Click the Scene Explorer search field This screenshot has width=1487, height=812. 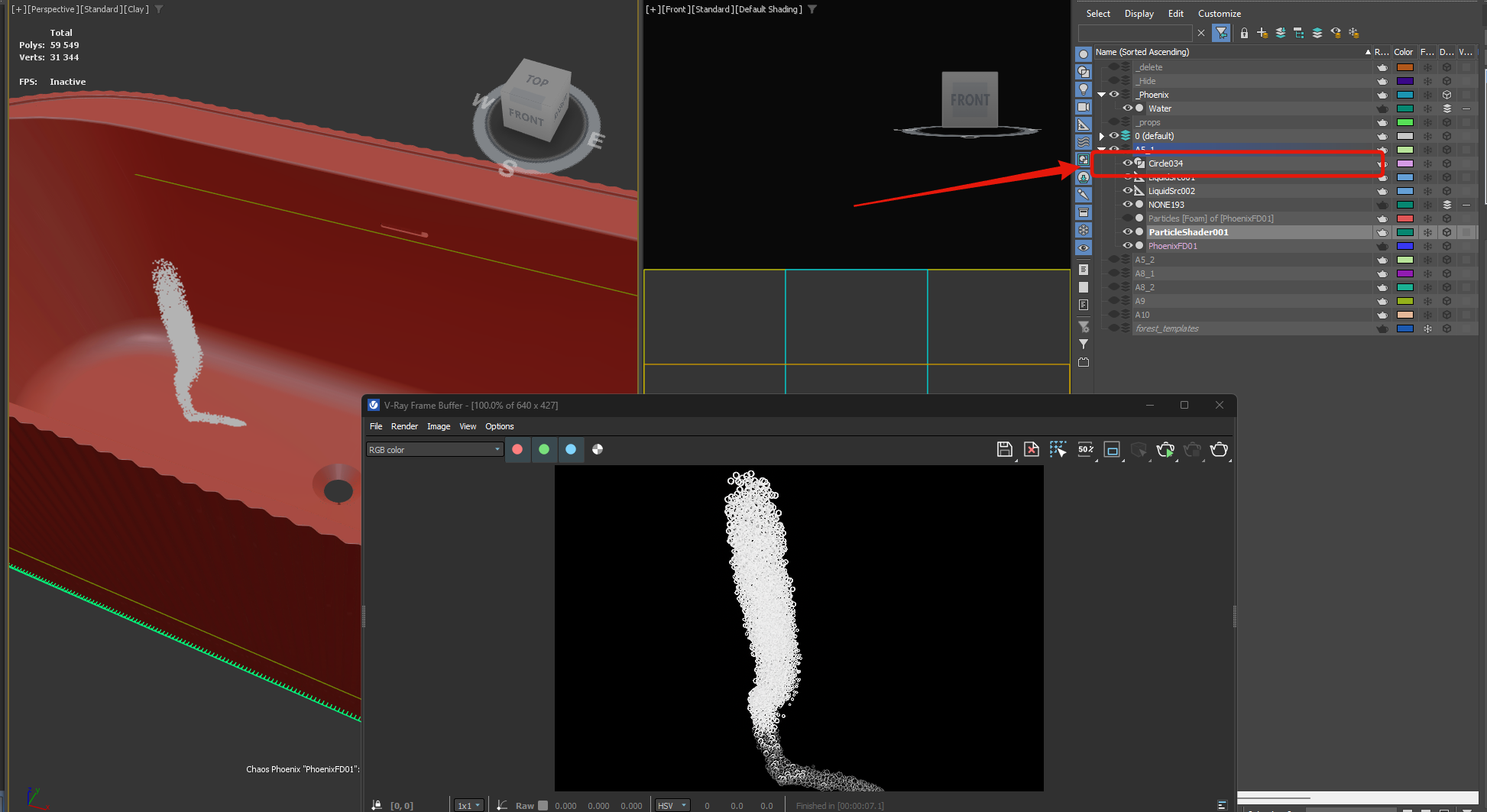coord(1135,33)
